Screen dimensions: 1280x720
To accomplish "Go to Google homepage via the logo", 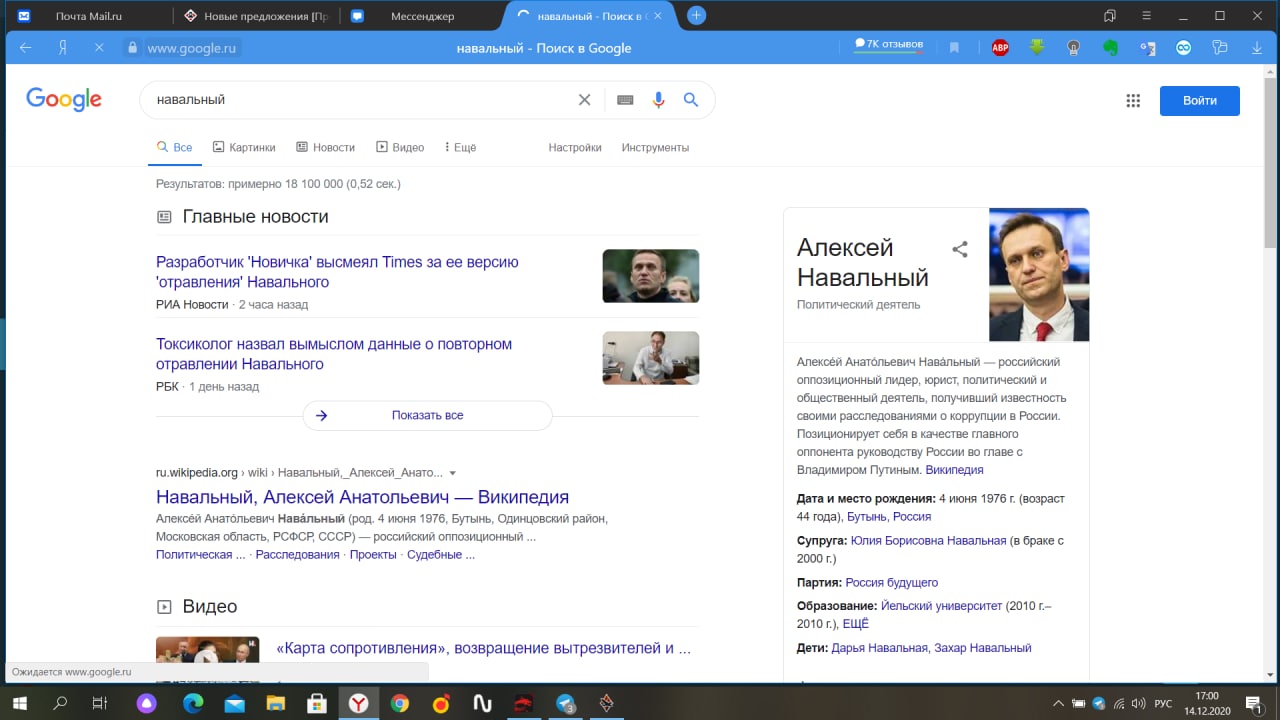I will (64, 99).
